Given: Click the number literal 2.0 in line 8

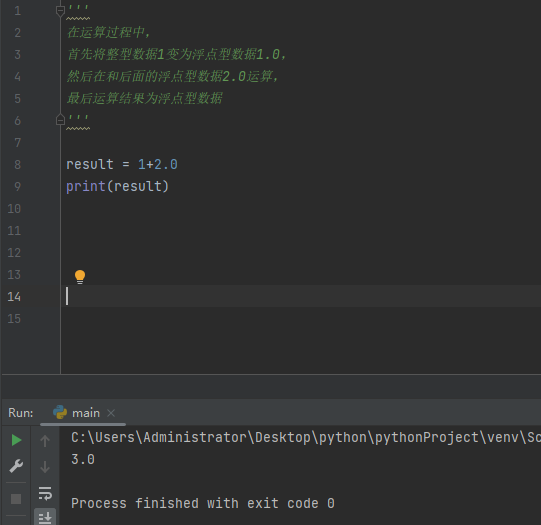Looking at the screenshot, I should (166, 165).
